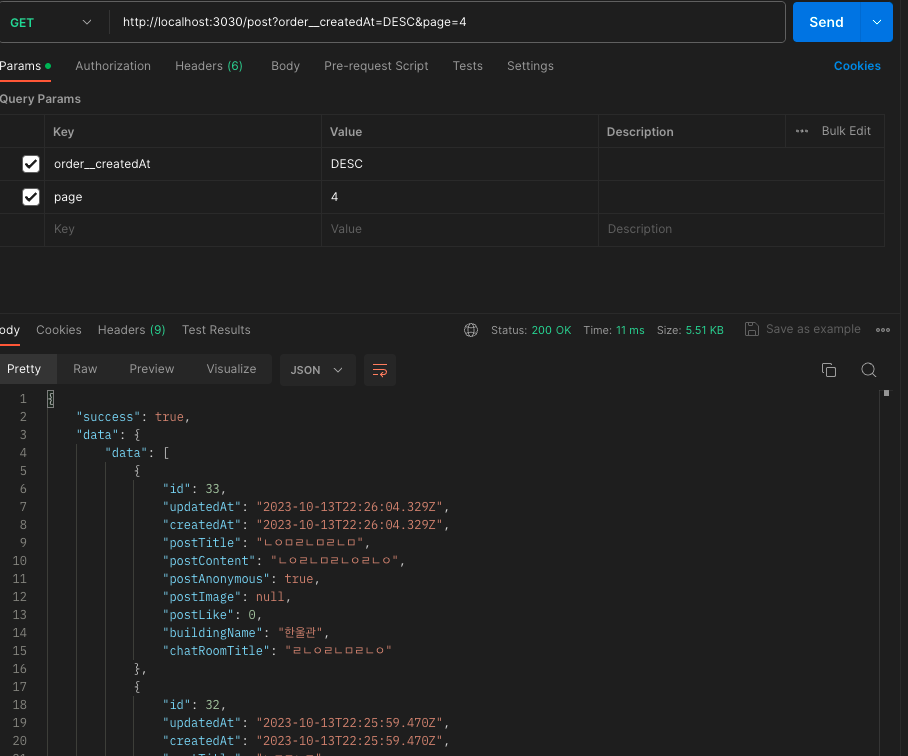
Task: Click the DESC value cell
Action: coord(460,164)
